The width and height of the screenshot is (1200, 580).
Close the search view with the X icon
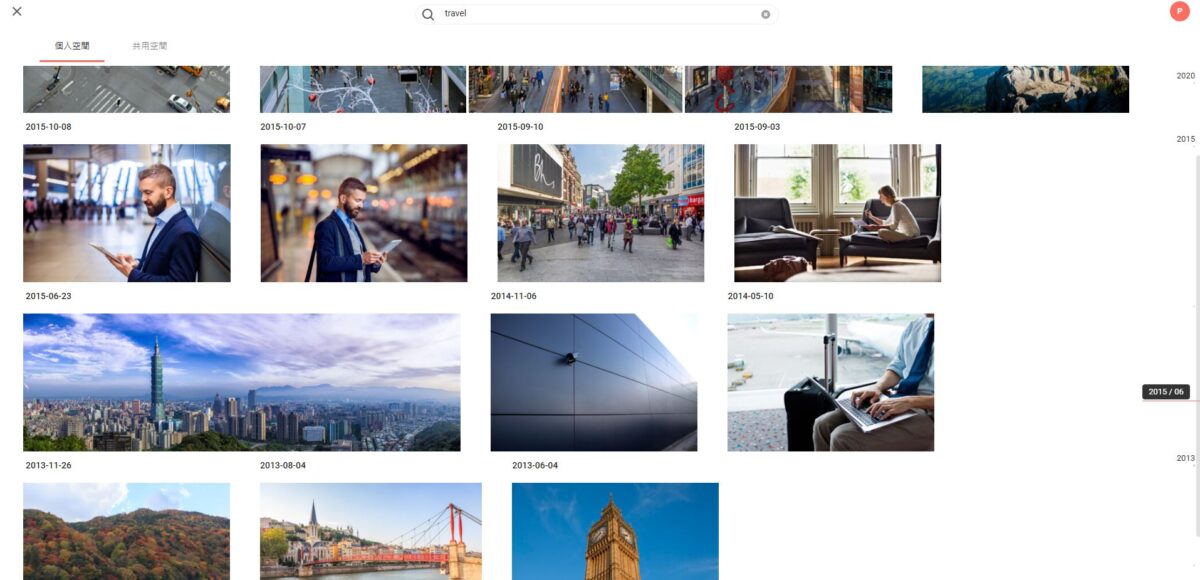click(x=17, y=12)
